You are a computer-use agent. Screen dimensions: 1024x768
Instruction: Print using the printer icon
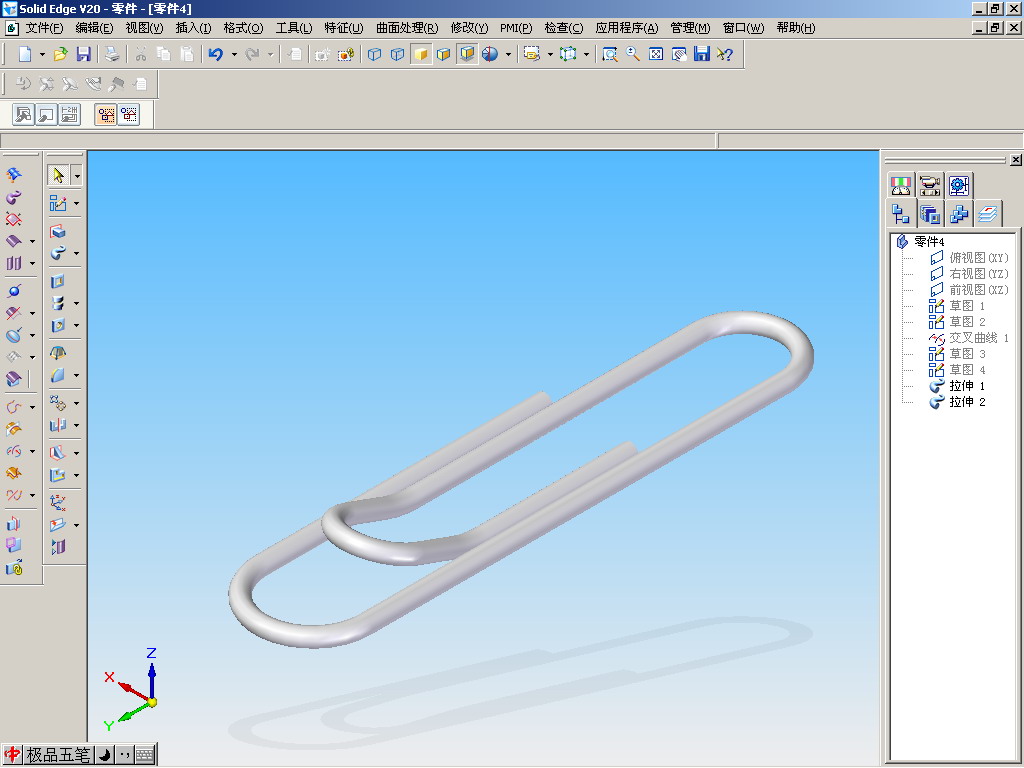[112, 54]
